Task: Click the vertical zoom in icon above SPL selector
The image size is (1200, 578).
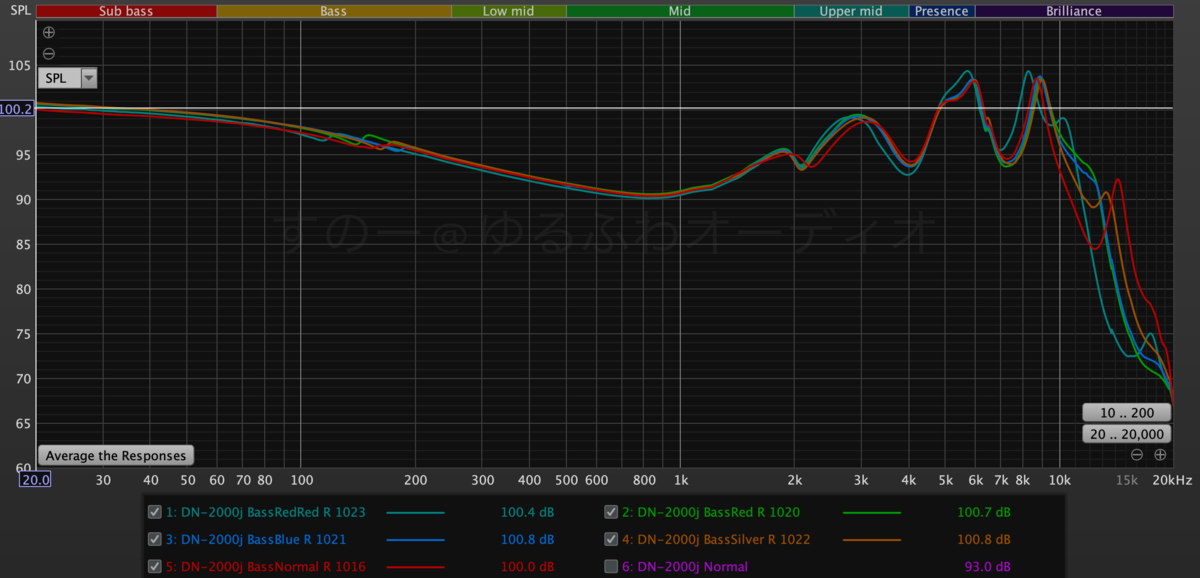Action: pyautogui.click(x=49, y=33)
